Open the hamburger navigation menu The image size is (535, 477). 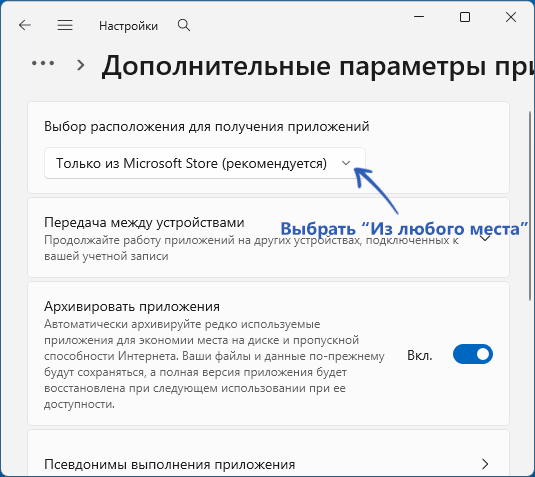(65, 25)
